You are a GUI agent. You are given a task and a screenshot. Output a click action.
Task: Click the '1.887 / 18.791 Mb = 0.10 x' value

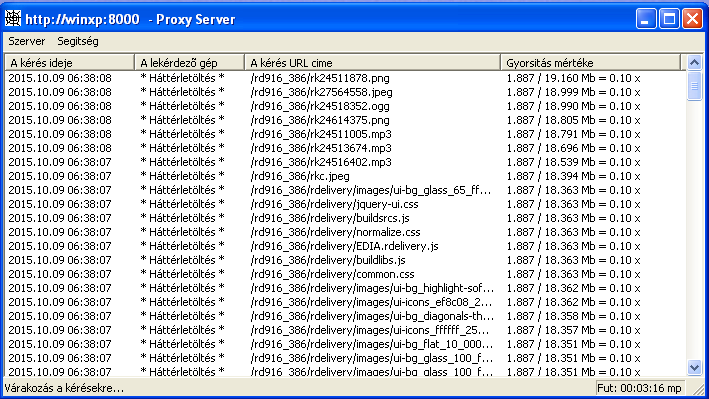573,134
